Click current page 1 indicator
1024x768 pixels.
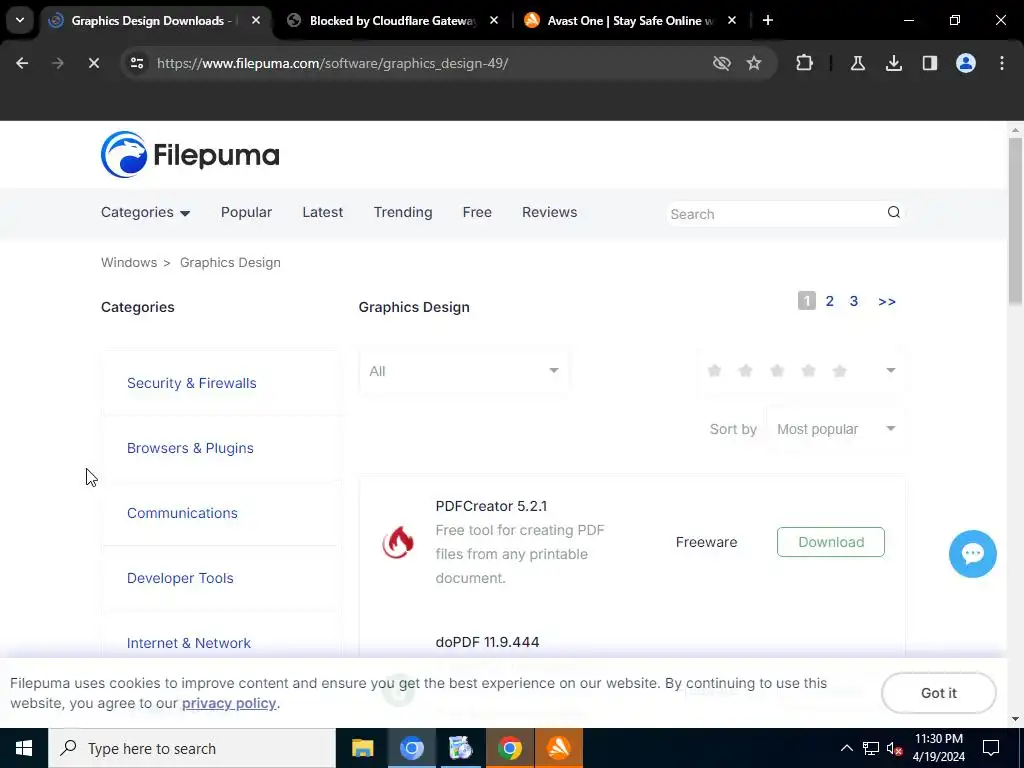click(x=807, y=301)
